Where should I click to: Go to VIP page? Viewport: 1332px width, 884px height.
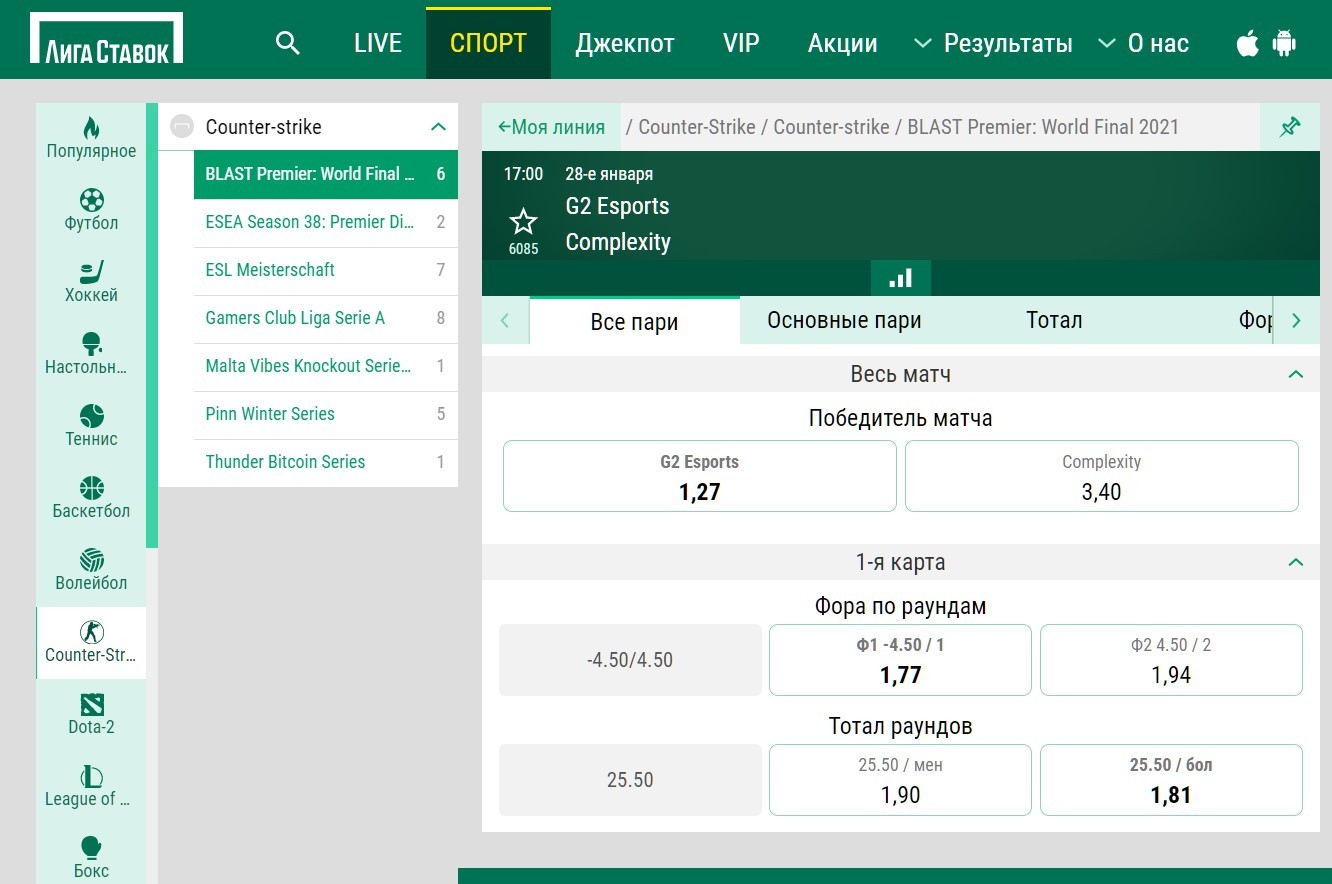click(x=741, y=43)
